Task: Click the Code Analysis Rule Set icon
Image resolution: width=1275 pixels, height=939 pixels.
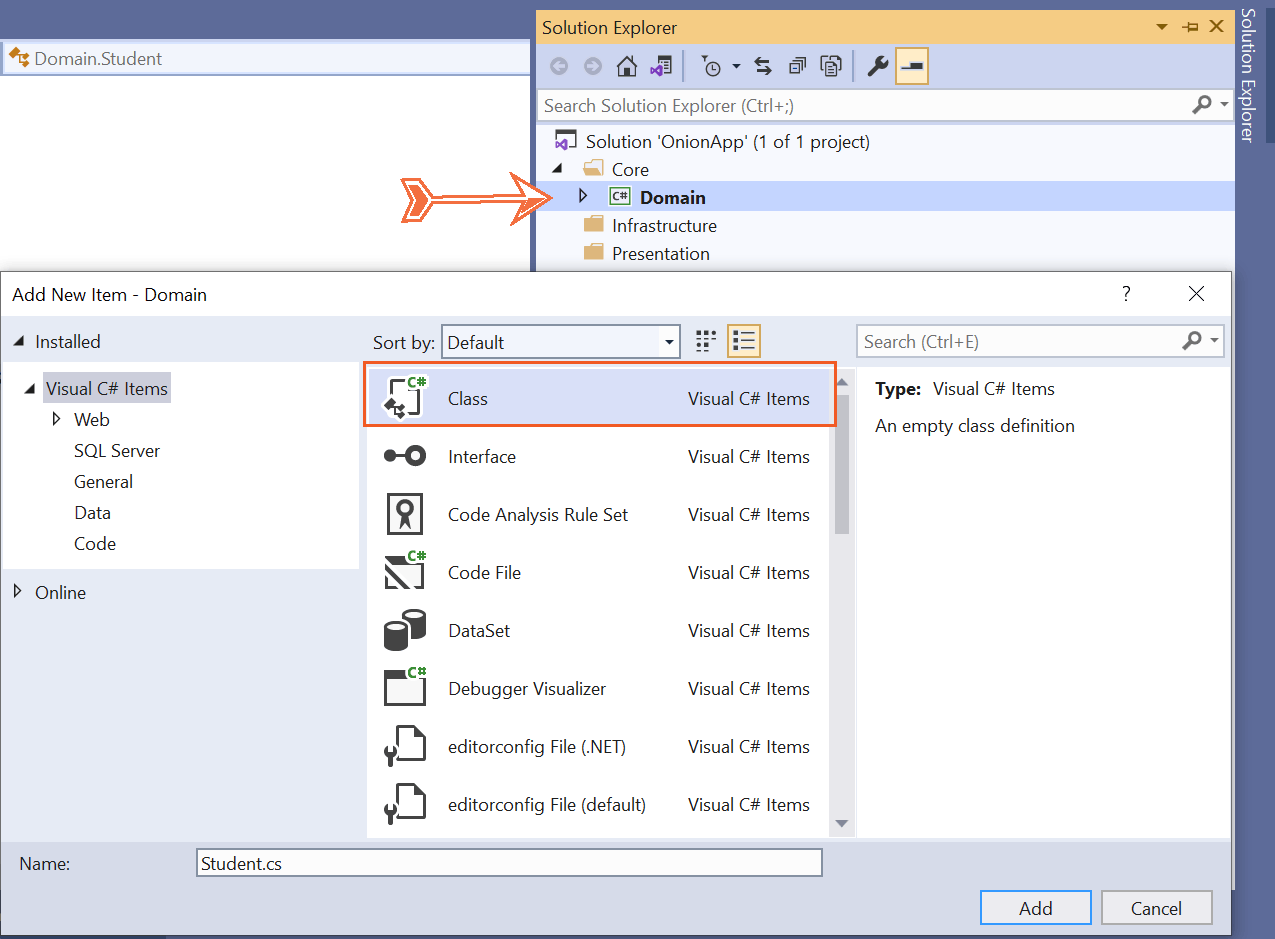Action: pyautogui.click(x=405, y=514)
